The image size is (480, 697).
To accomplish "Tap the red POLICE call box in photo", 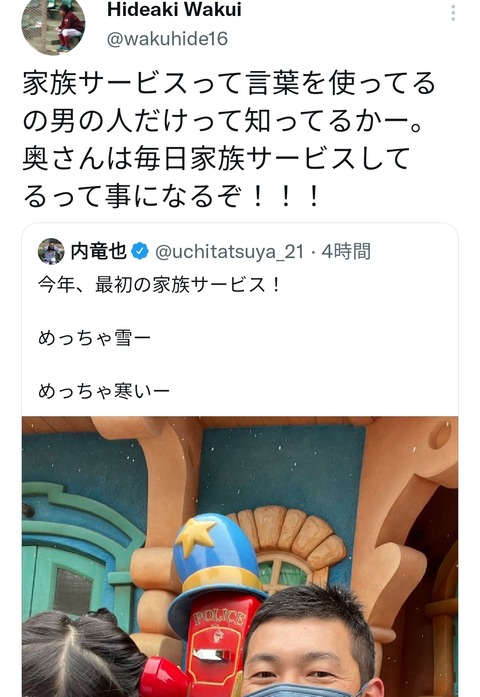I will click(218, 645).
